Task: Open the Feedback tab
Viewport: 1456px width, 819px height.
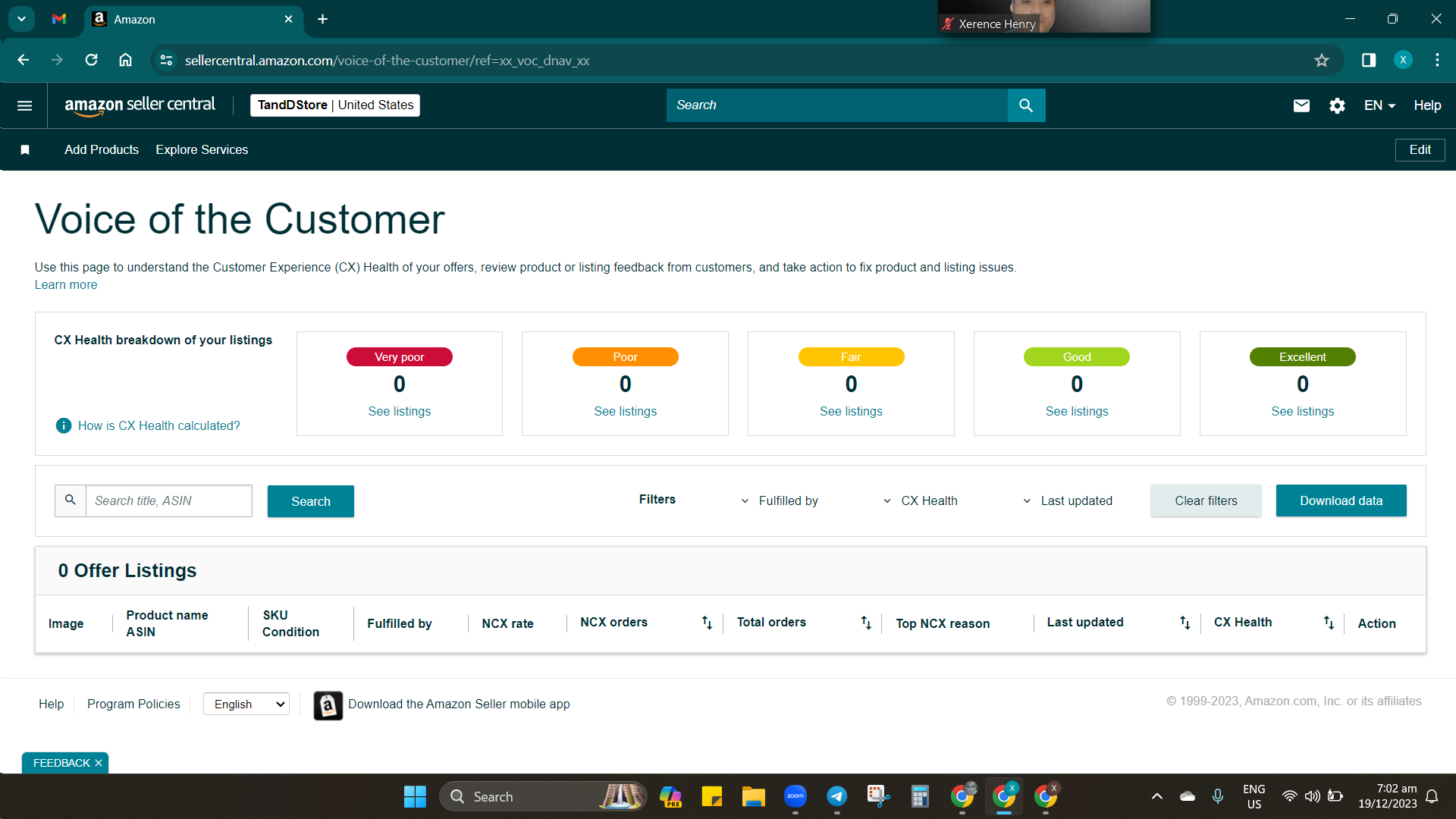Action: (61, 763)
